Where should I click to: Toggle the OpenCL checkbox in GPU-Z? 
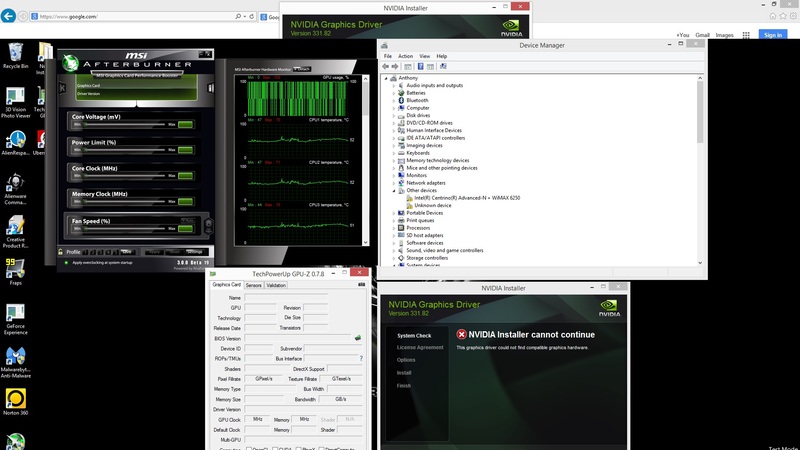pyautogui.click(x=249, y=448)
